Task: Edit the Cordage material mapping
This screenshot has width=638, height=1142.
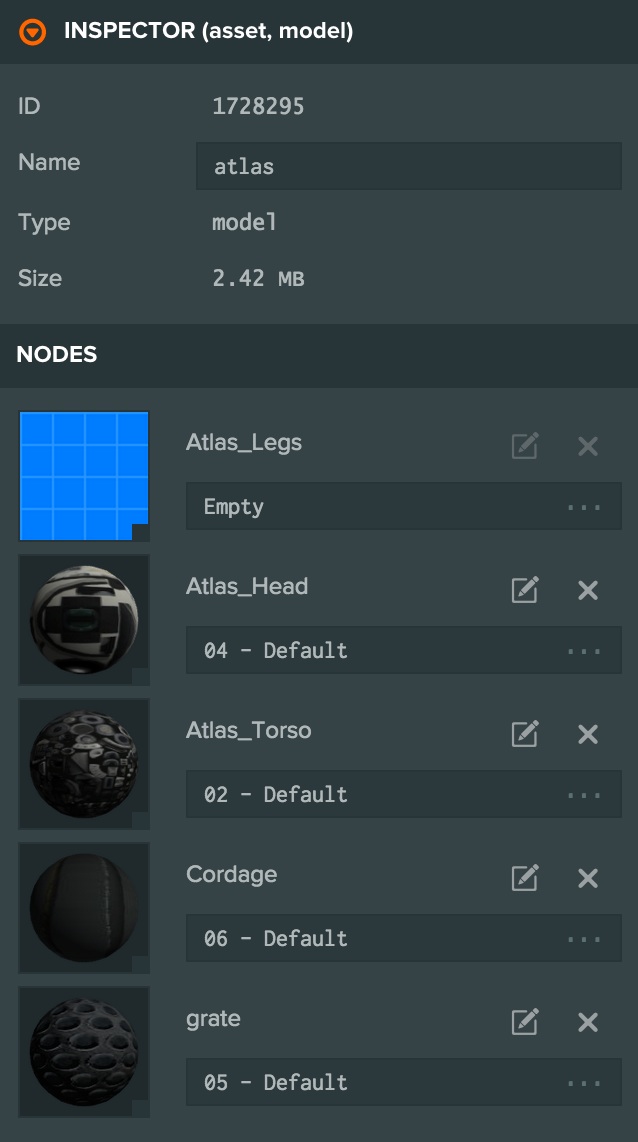Action: (525, 878)
